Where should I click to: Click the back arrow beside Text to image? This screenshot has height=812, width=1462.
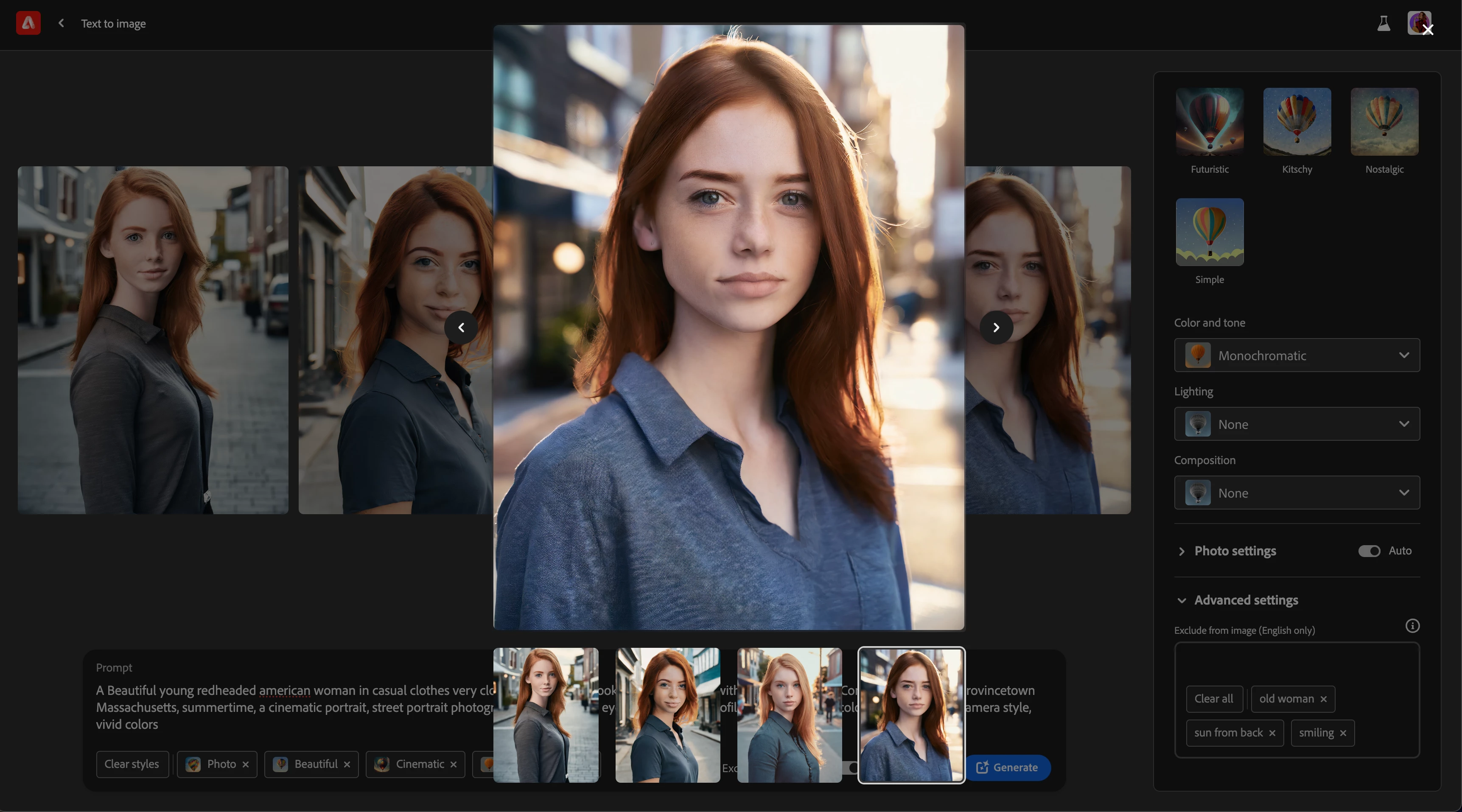click(x=61, y=23)
